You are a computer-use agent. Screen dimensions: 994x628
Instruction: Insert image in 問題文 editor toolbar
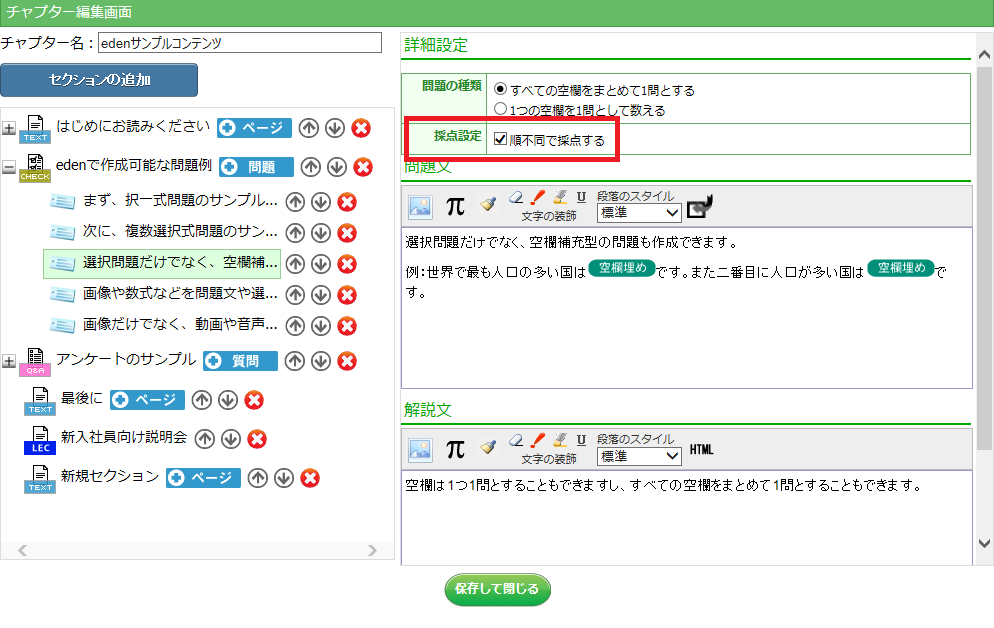pyautogui.click(x=420, y=207)
